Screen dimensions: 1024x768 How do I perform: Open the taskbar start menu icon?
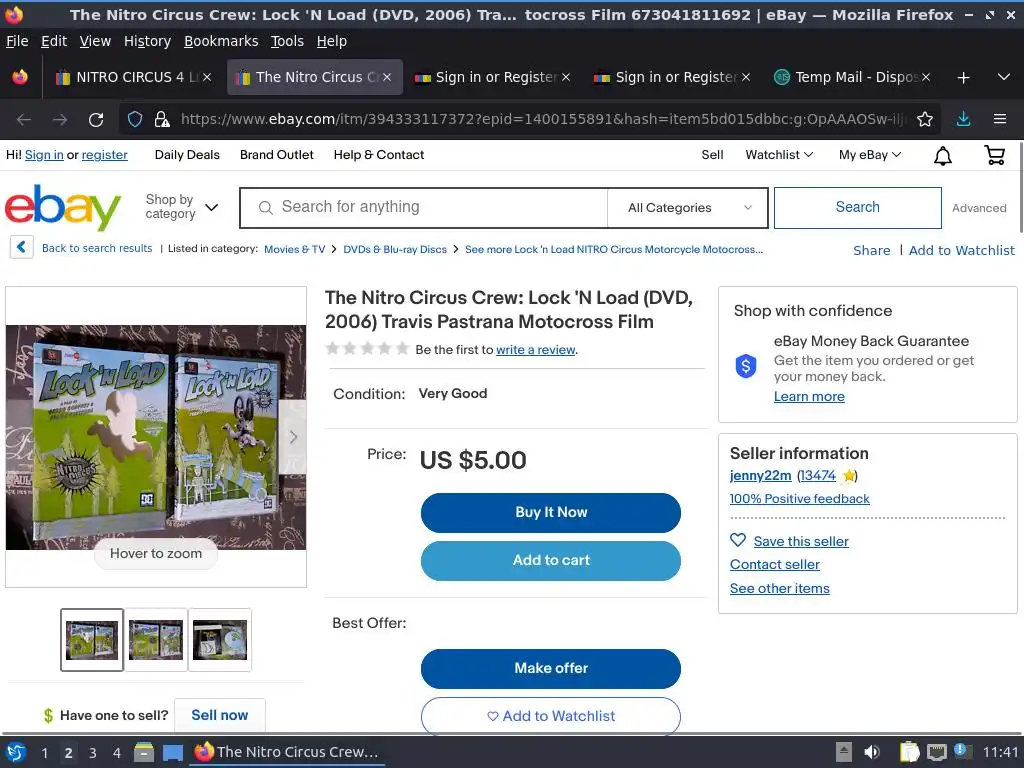pyautogui.click(x=16, y=752)
